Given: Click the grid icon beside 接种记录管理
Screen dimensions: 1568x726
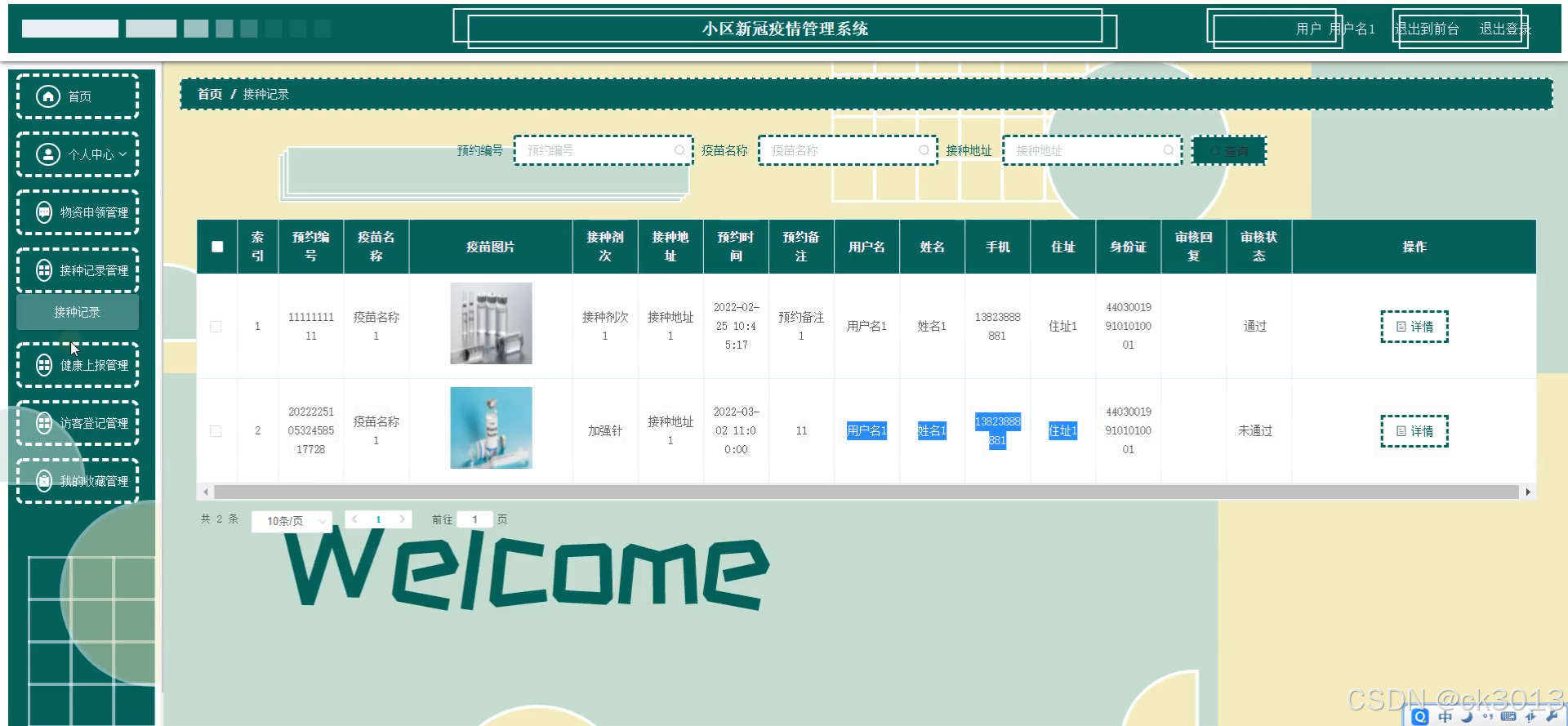Looking at the screenshot, I should pos(44,270).
